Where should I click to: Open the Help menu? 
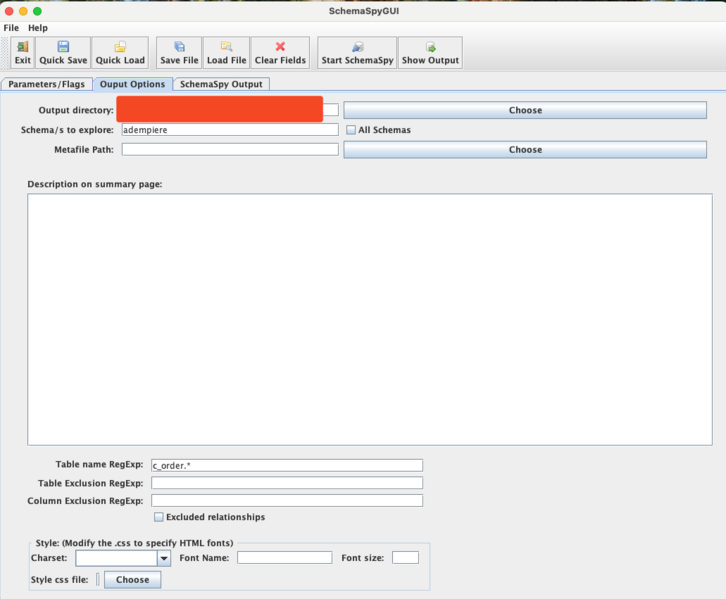click(x=38, y=28)
